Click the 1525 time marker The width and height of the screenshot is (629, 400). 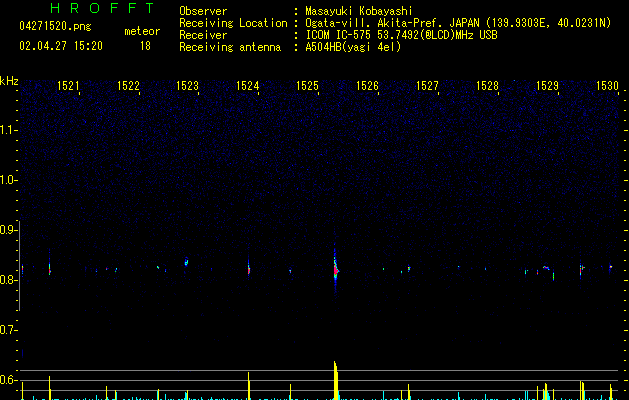coord(307,86)
